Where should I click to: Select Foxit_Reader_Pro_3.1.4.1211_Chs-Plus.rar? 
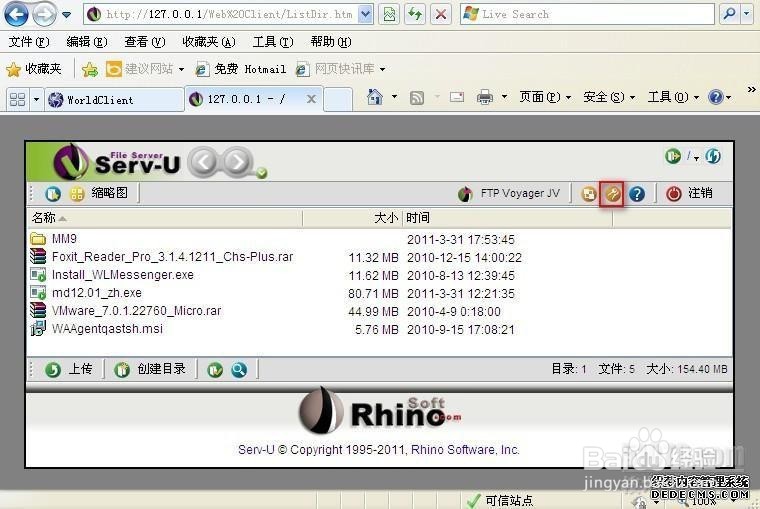pyautogui.click(x=172, y=257)
